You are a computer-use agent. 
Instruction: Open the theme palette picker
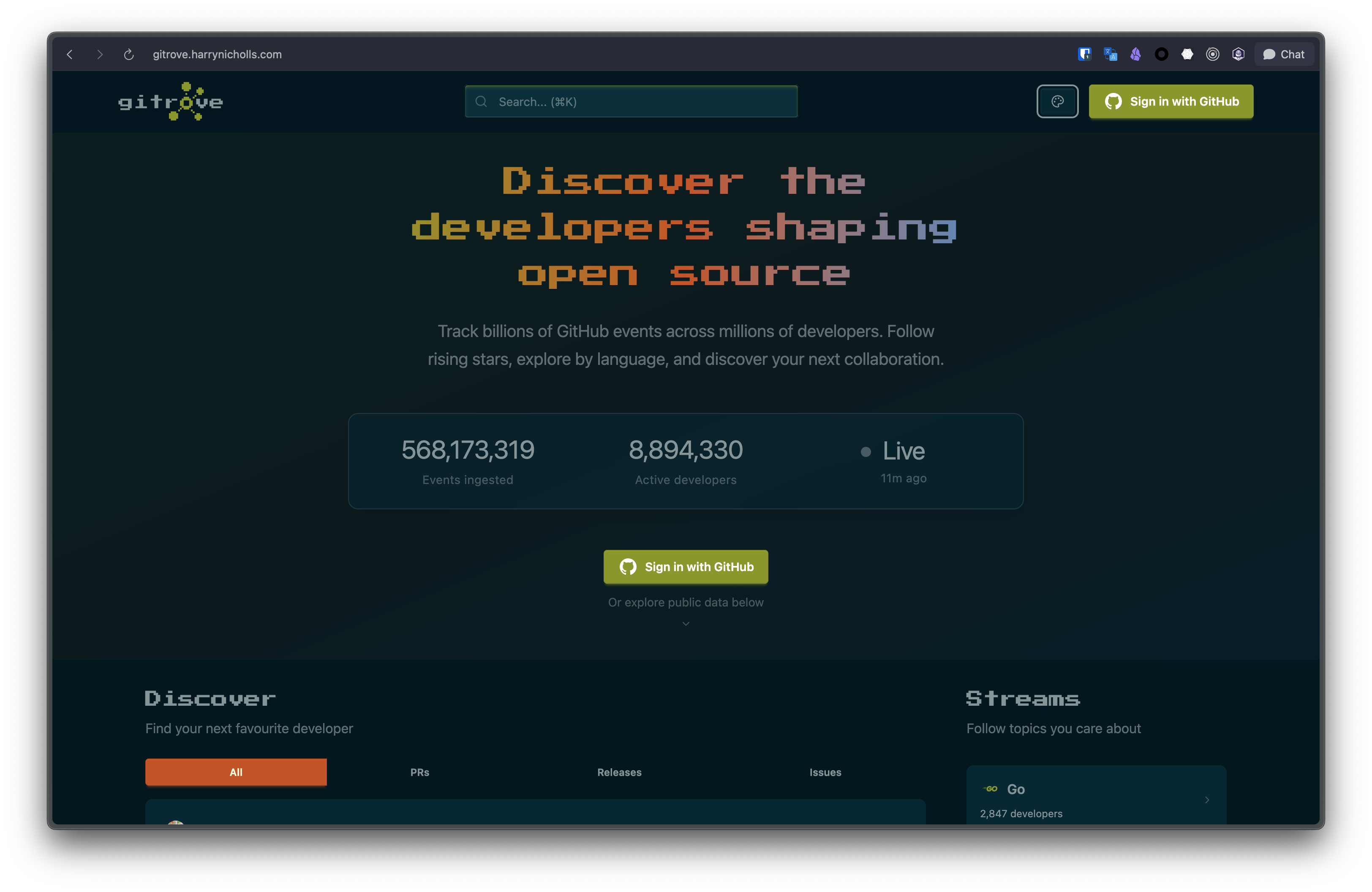[1057, 101]
